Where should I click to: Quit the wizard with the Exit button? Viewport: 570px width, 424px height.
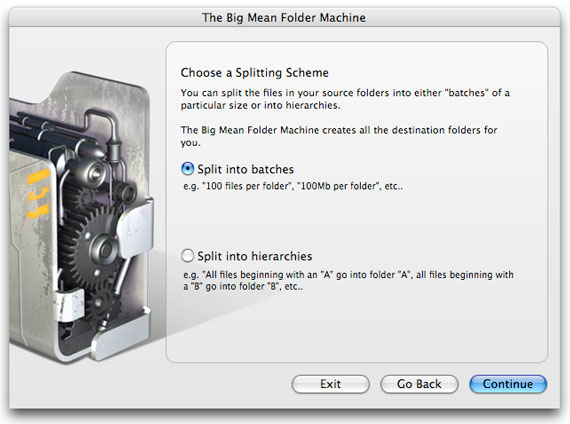(x=330, y=384)
